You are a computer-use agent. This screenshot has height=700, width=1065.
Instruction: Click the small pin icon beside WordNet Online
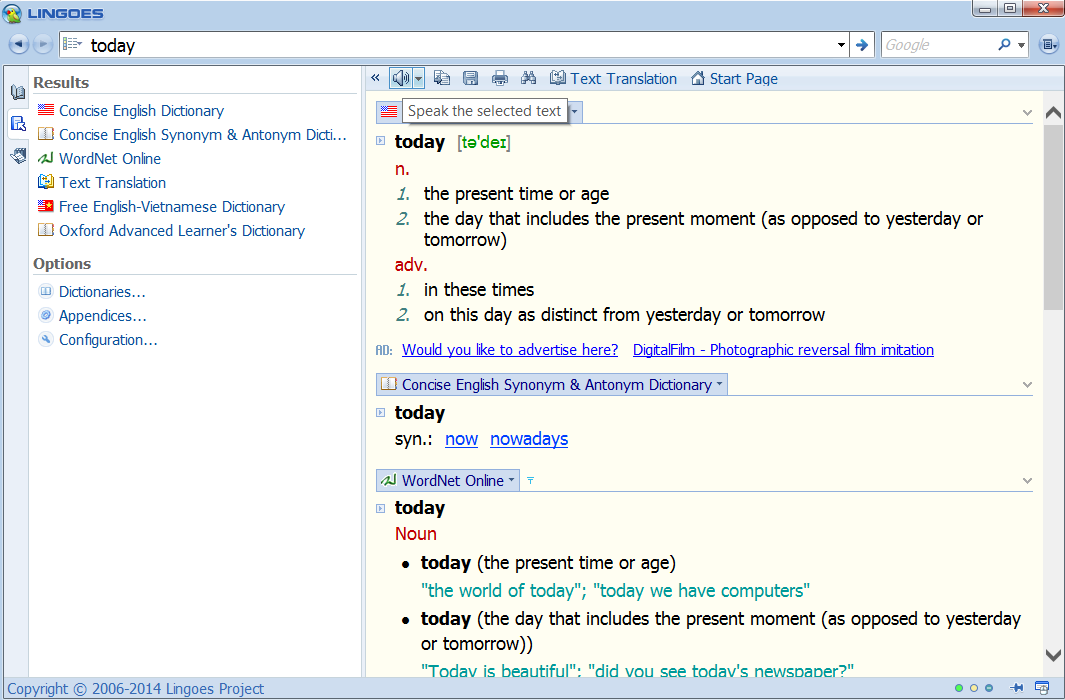[530, 480]
